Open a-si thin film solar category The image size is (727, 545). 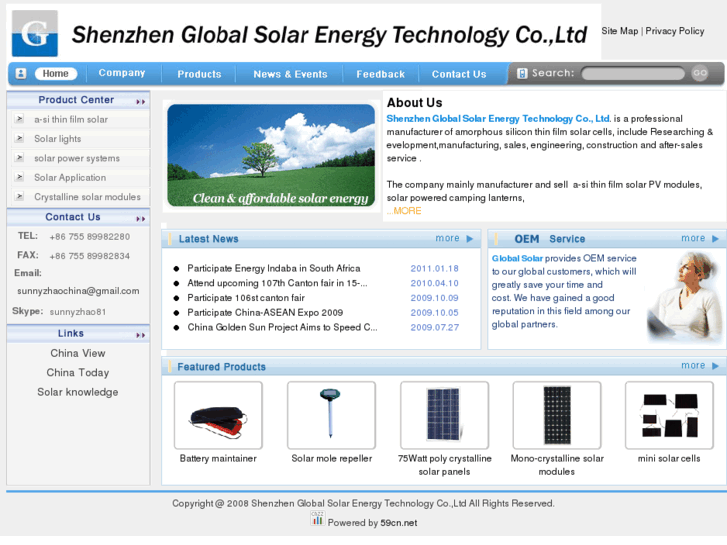[x=71, y=119]
